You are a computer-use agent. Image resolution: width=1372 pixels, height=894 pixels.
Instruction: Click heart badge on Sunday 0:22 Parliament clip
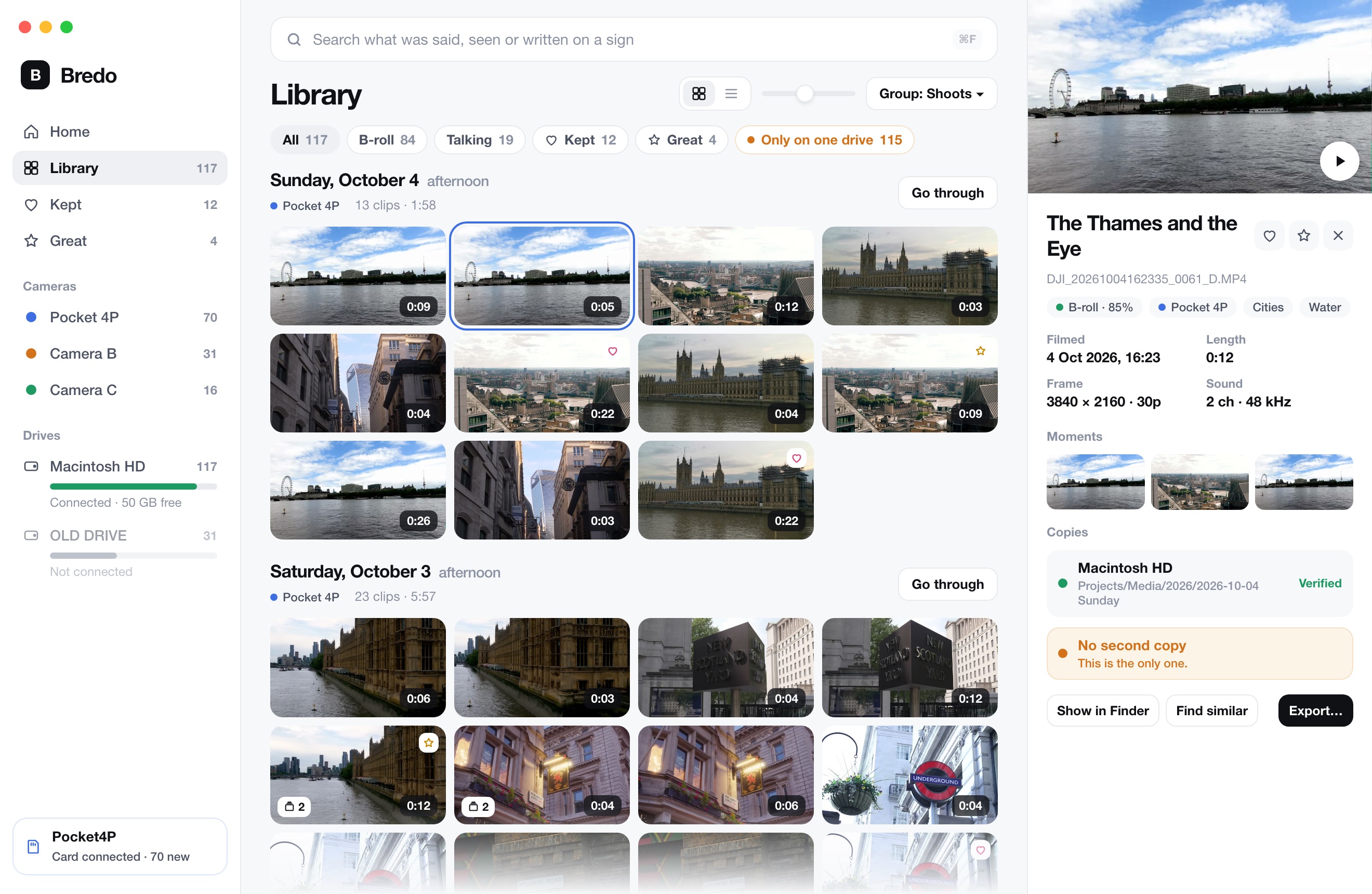796,458
